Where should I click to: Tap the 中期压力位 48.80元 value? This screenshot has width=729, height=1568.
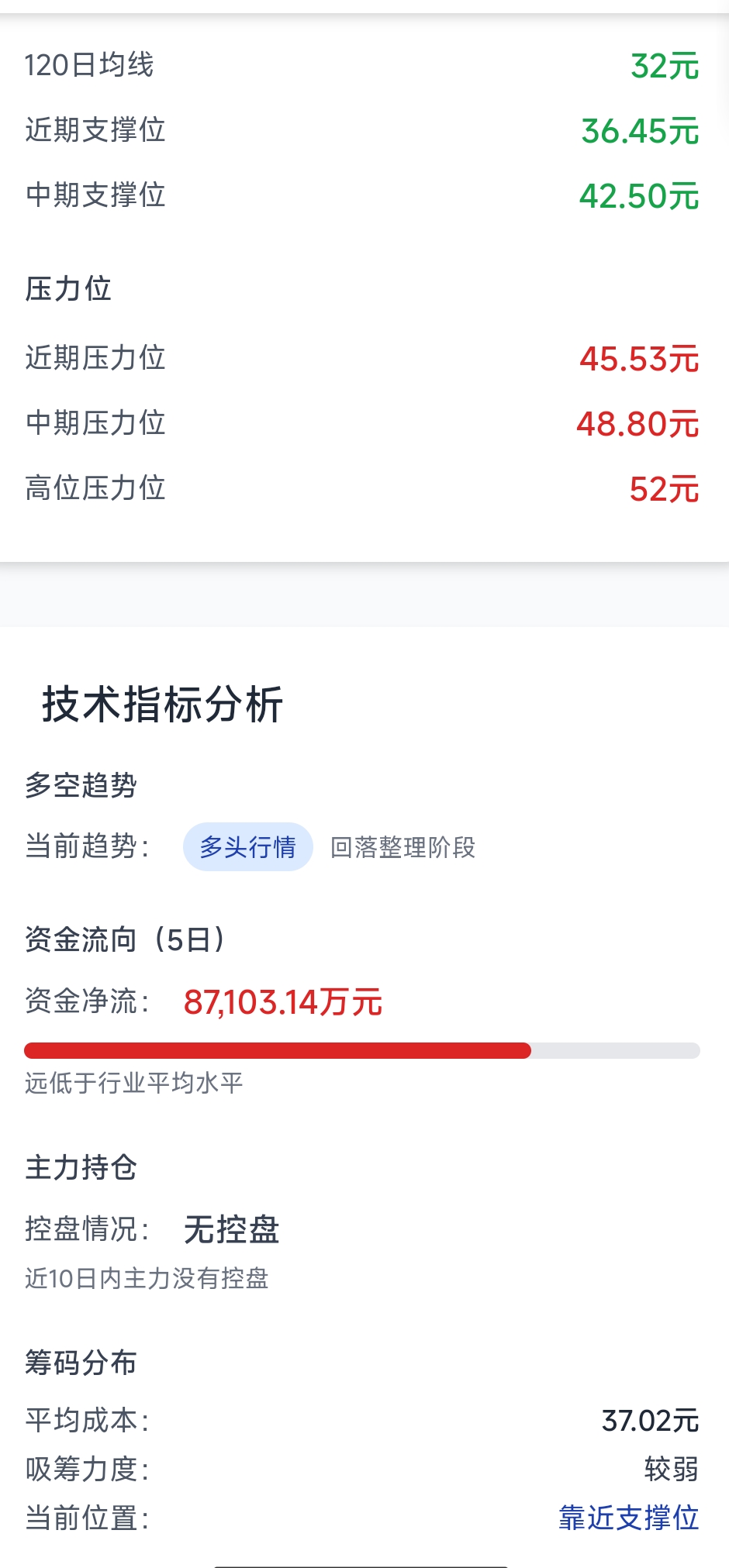tap(637, 424)
